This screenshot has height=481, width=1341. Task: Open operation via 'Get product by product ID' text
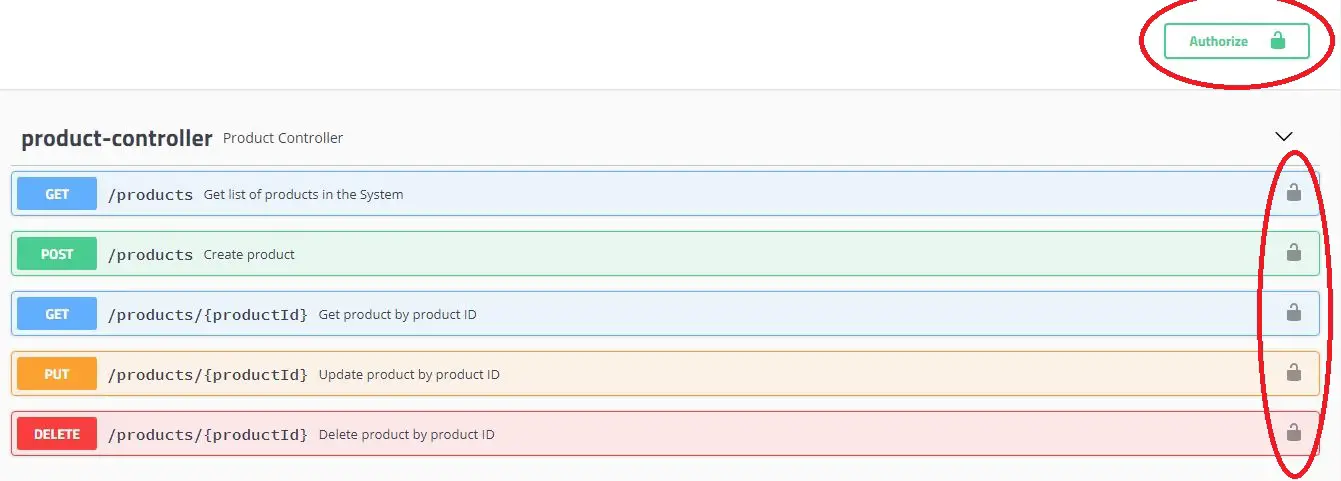[398, 315]
